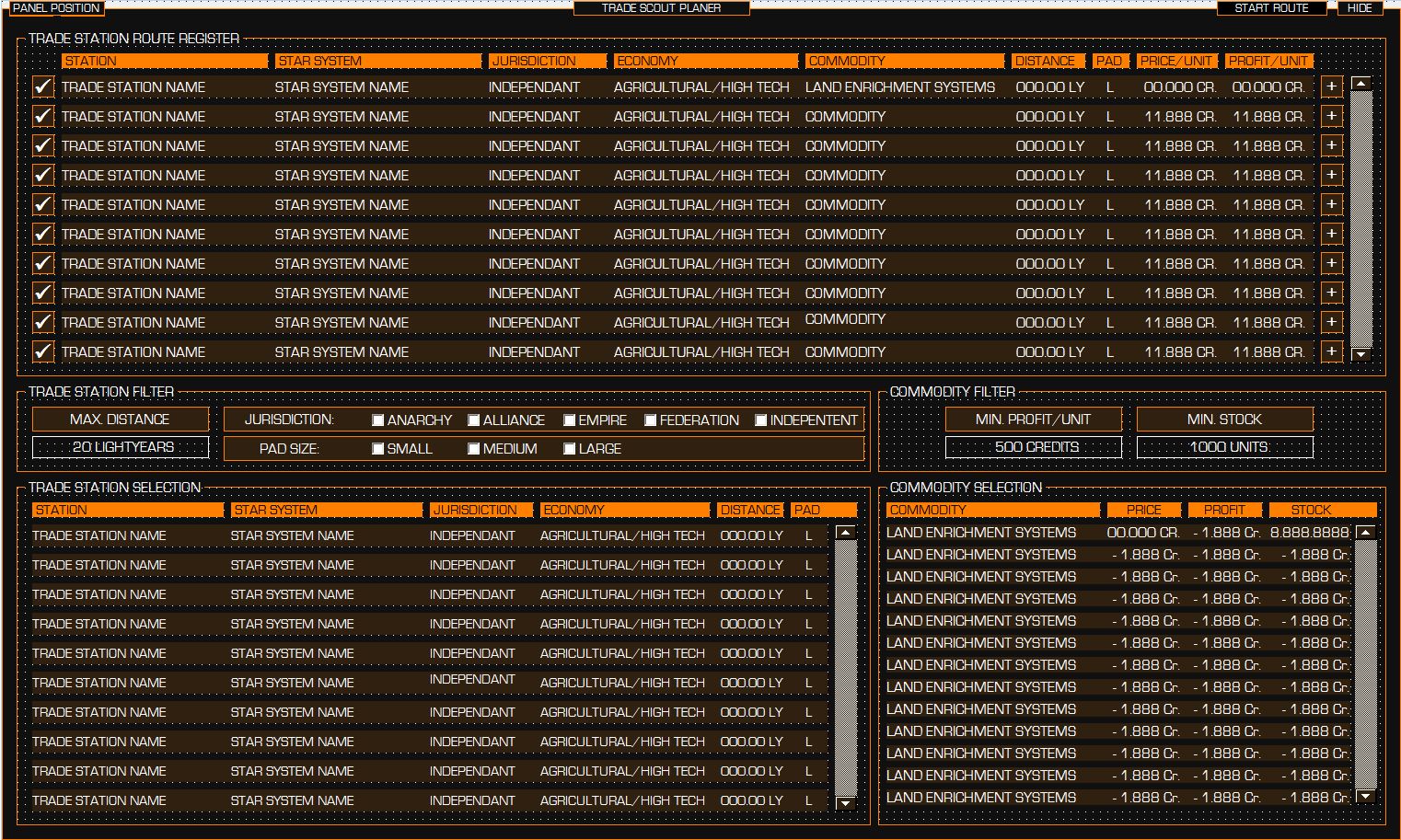1401x840 pixels.
Task: Select Land Enrichment Systems in the route register
Action: [900, 87]
